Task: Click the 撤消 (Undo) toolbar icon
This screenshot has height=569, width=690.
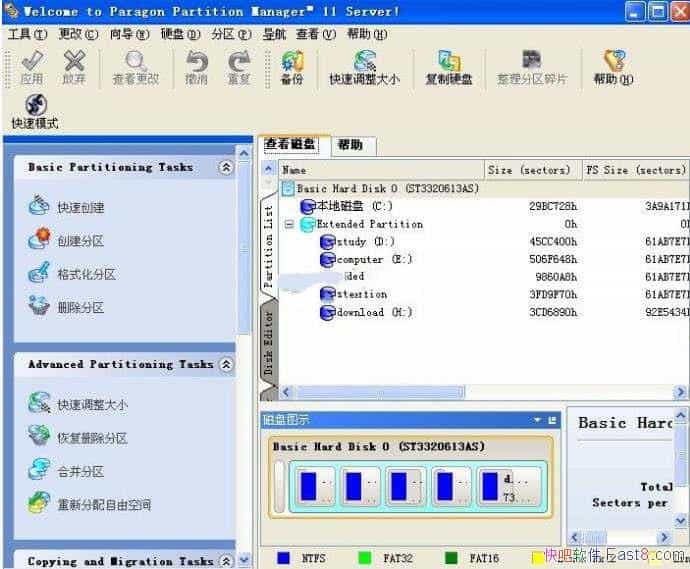Action: point(197,67)
